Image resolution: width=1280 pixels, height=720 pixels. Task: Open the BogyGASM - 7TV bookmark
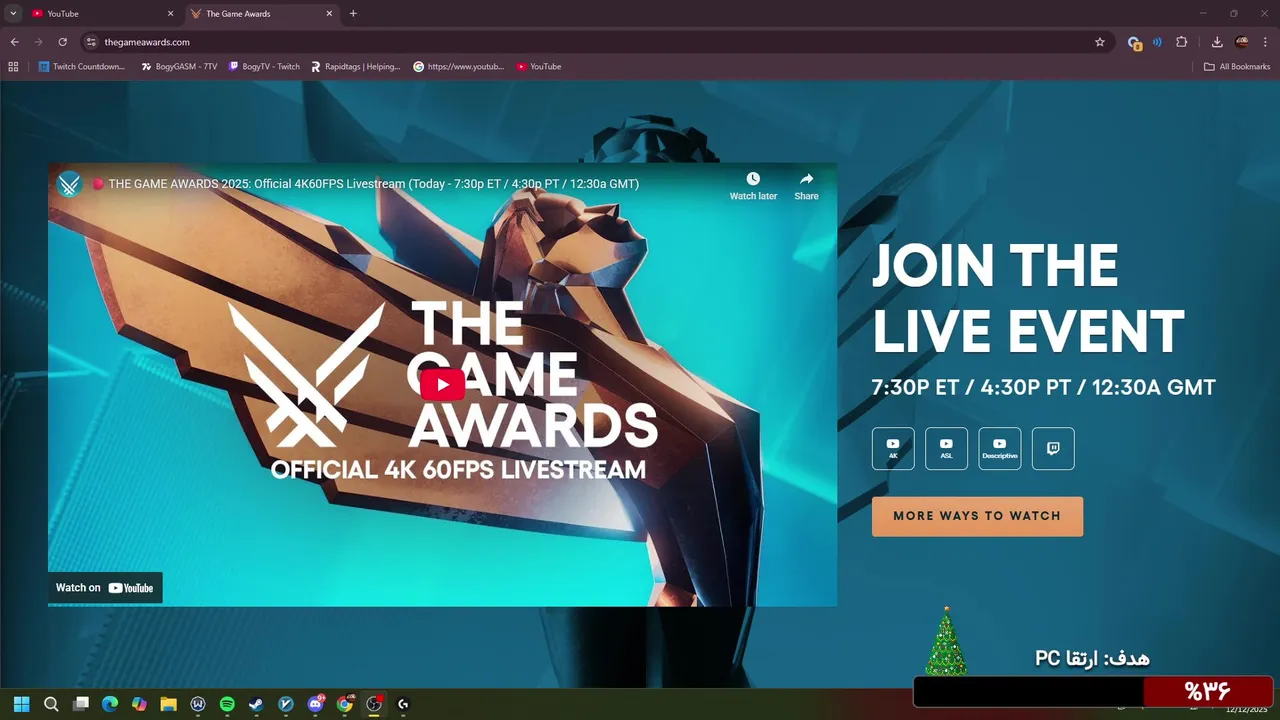click(x=179, y=67)
